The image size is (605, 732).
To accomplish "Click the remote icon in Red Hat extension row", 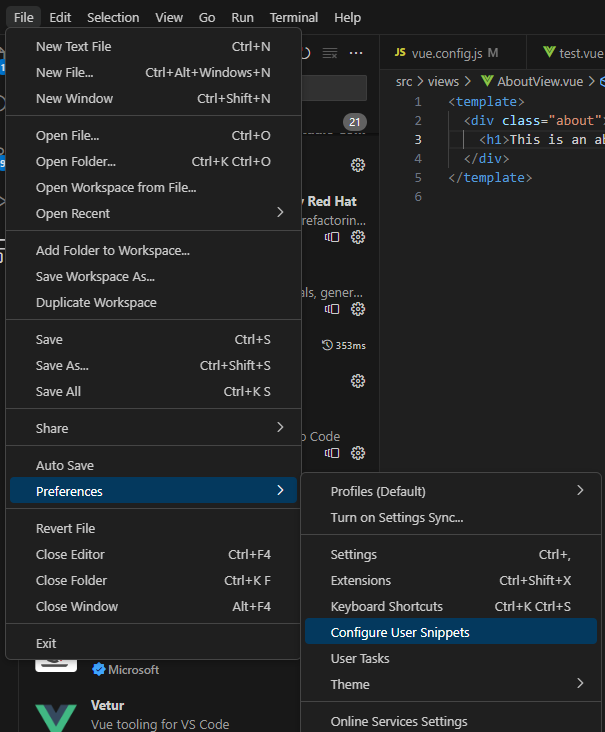I will pyautogui.click(x=332, y=237).
